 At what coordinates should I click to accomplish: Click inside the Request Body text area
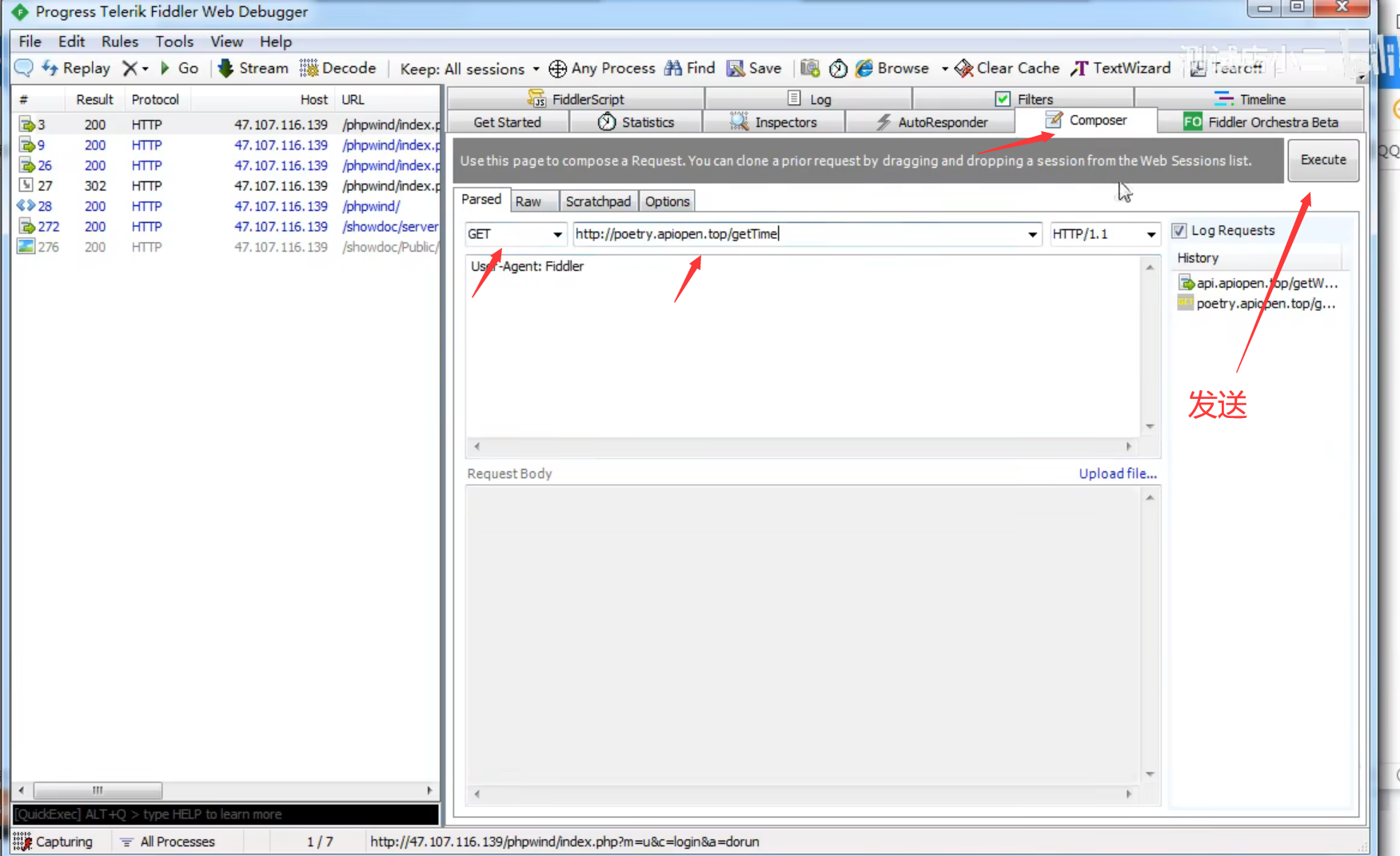point(804,635)
